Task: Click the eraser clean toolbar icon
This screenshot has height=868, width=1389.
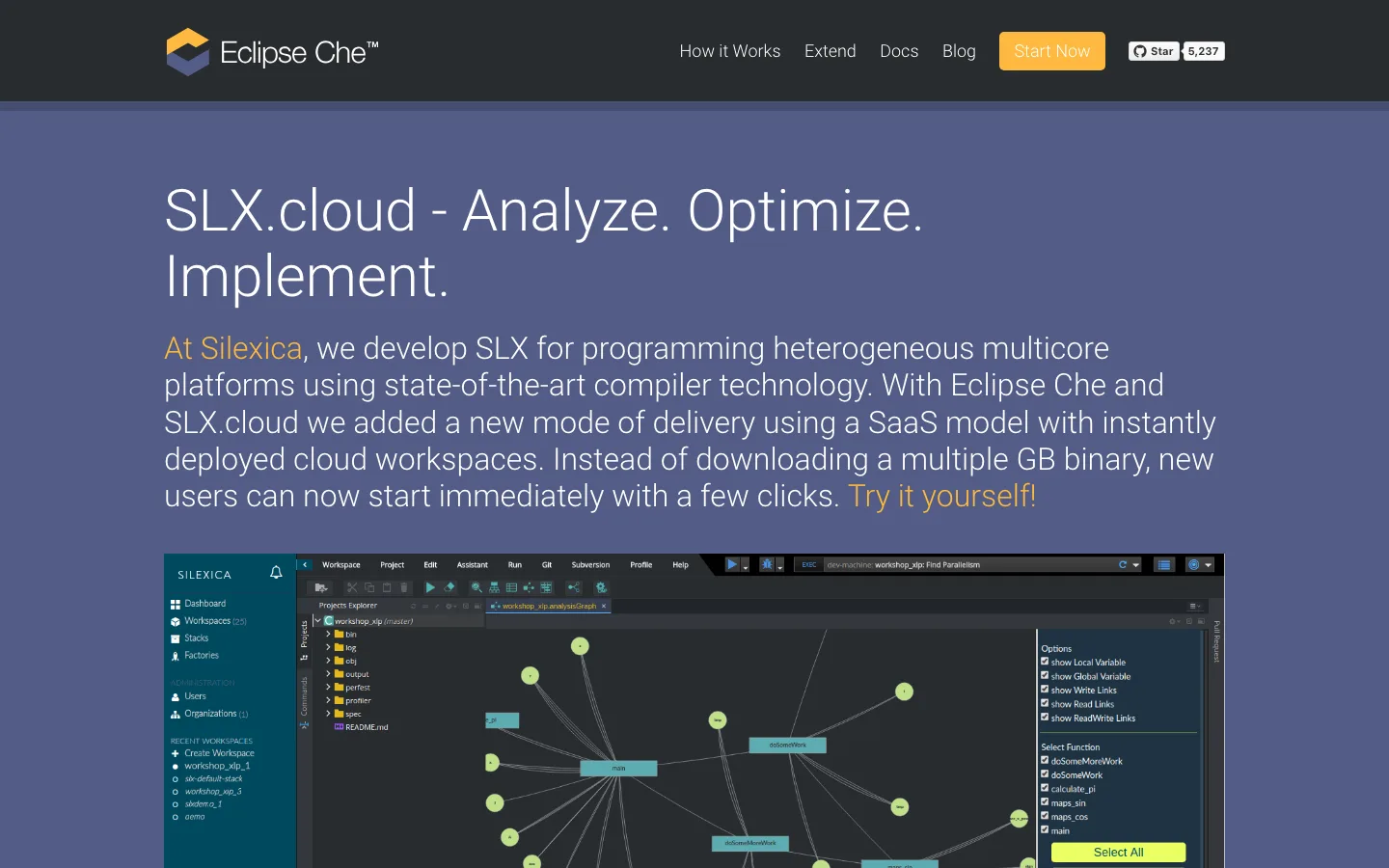Action: coord(449,587)
